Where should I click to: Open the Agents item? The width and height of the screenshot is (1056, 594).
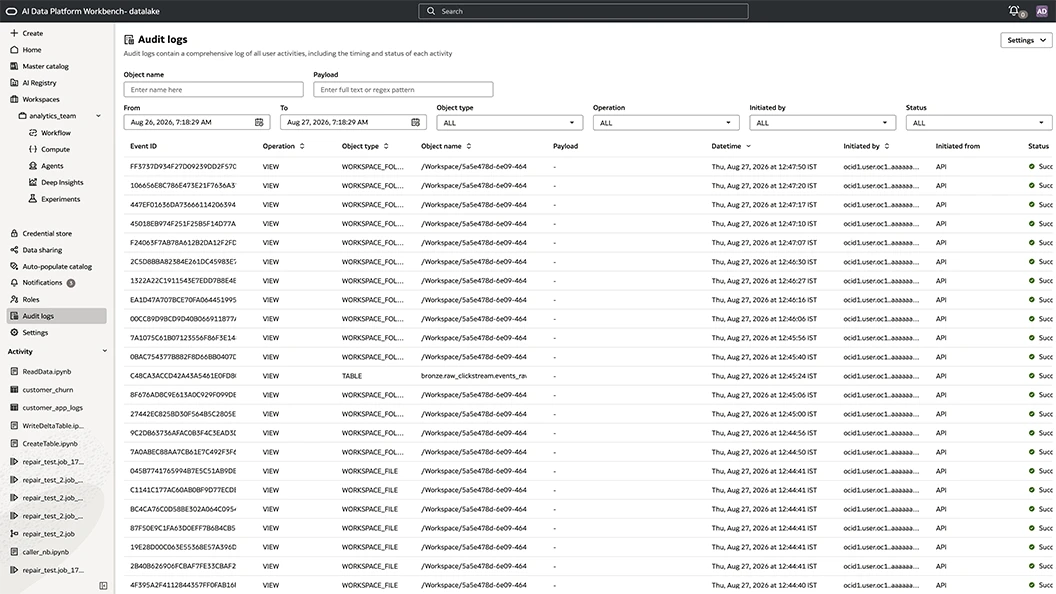[x=52, y=166]
